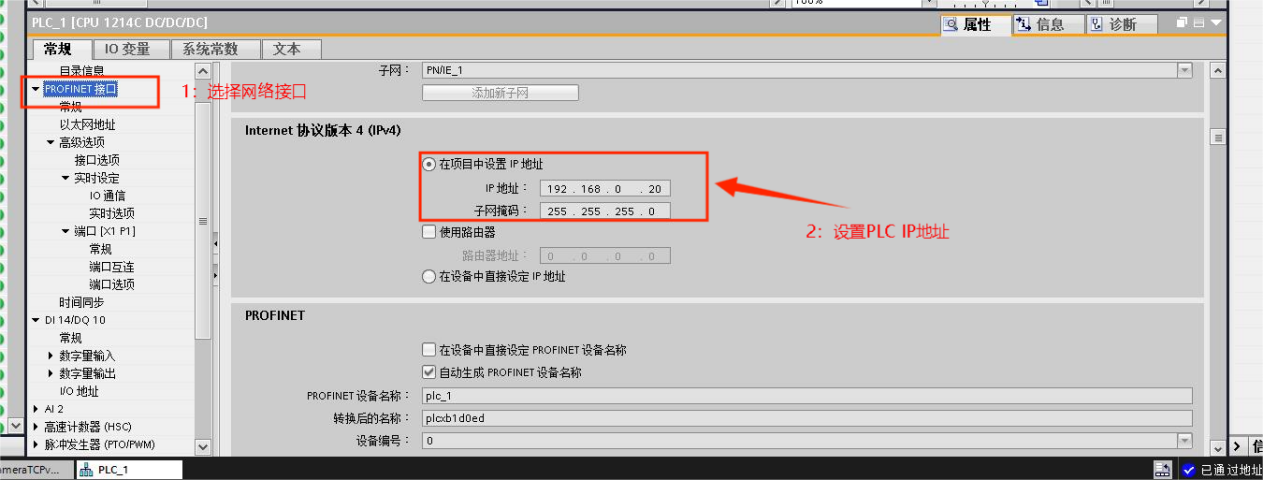
Task: Click the 信息 (Info) tab icon
Action: [x=1024, y=25]
